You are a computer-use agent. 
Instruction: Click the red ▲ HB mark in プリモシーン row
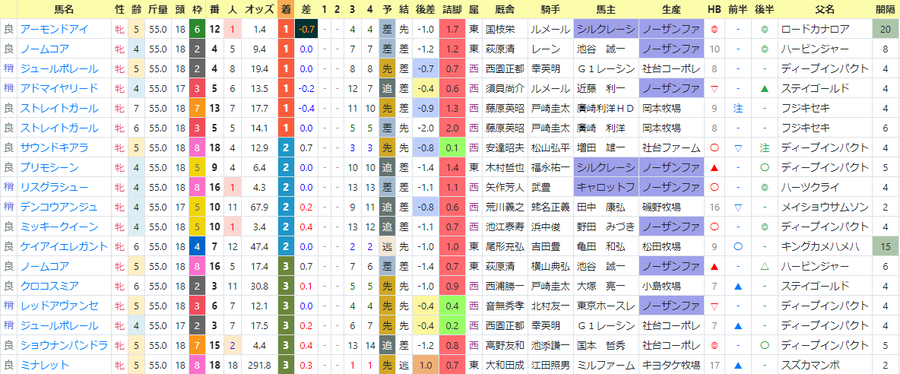(715, 168)
